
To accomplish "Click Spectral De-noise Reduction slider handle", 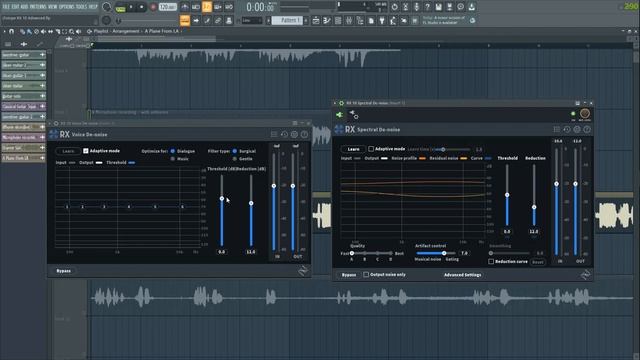I will point(534,207).
